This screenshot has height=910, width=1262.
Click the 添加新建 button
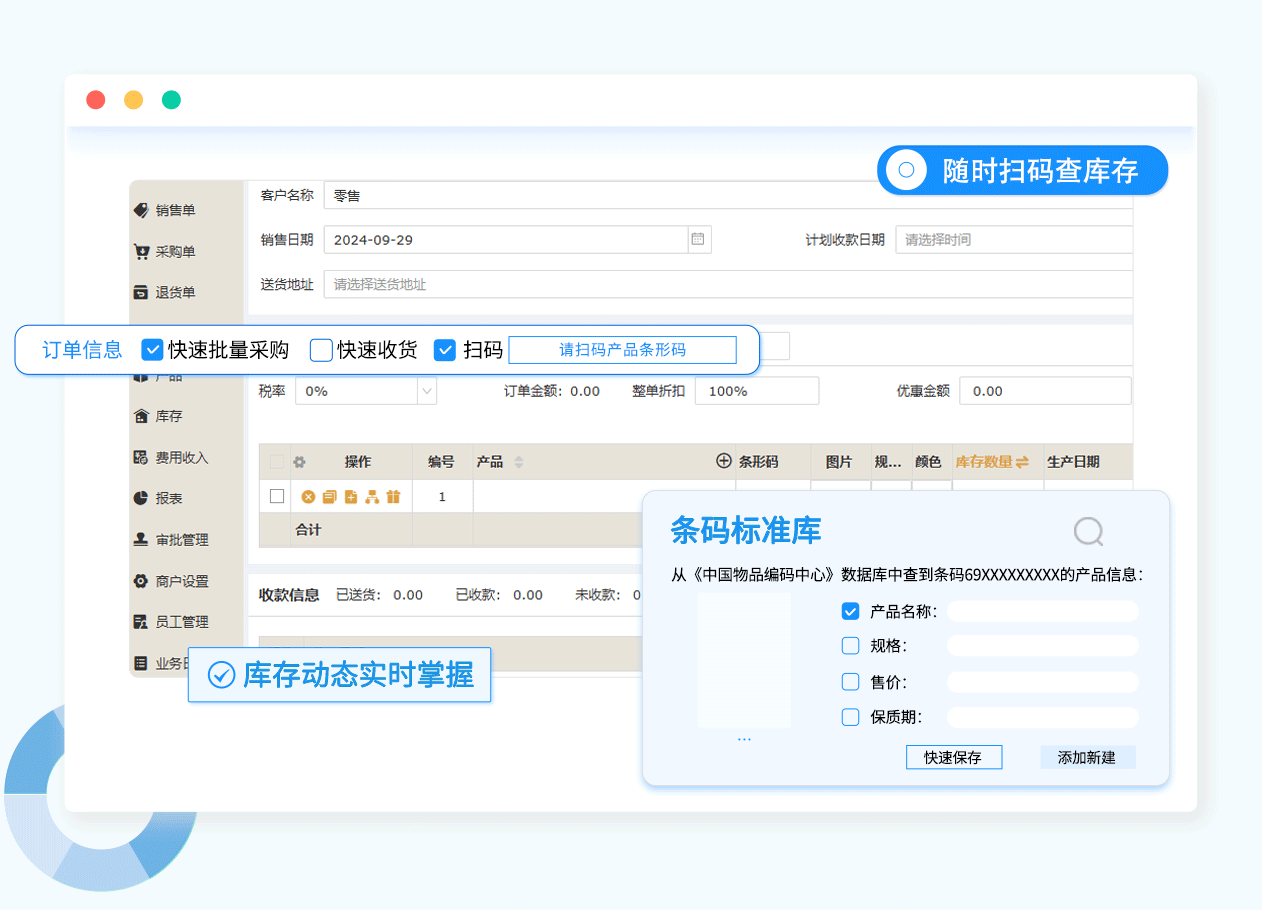click(x=1087, y=758)
